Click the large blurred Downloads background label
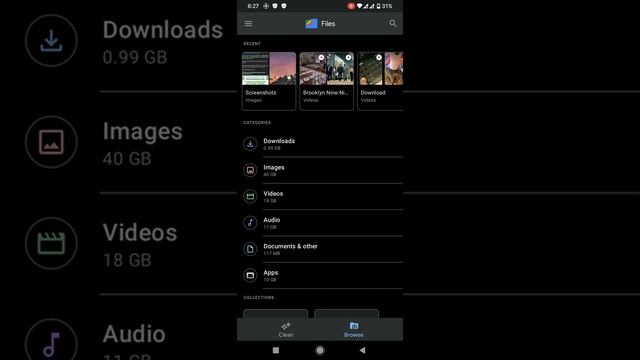The width and height of the screenshot is (640, 360). 163,30
